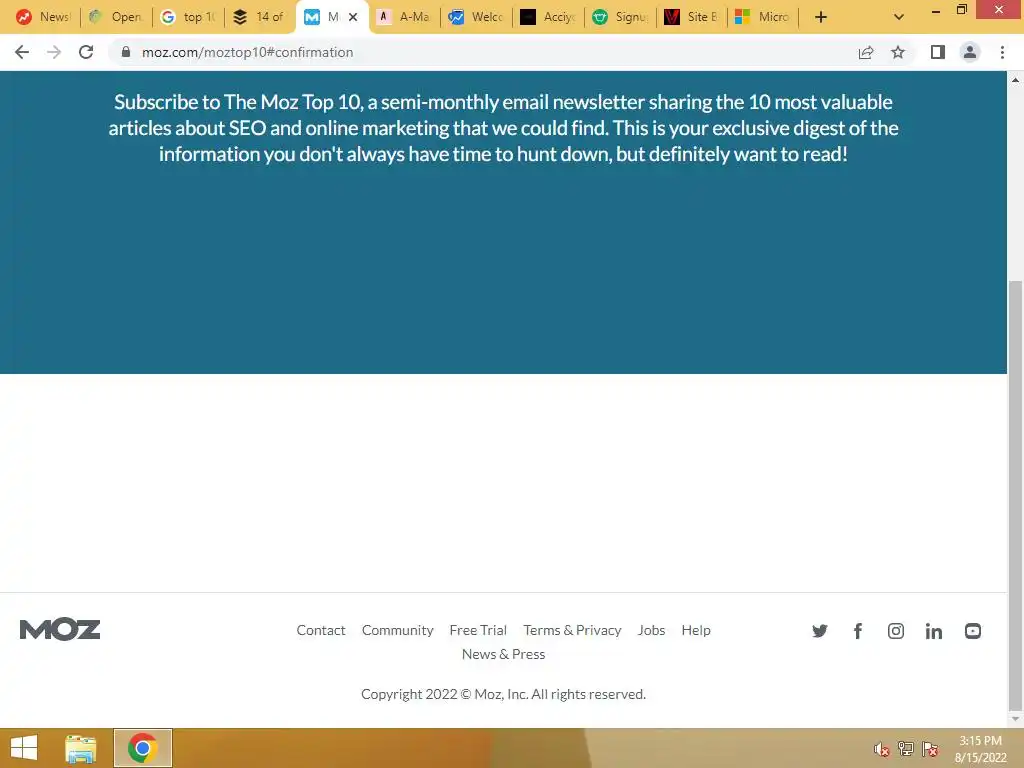
Task: Click the muted volume tray icon
Action: pyautogui.click(x=882, y=749)
